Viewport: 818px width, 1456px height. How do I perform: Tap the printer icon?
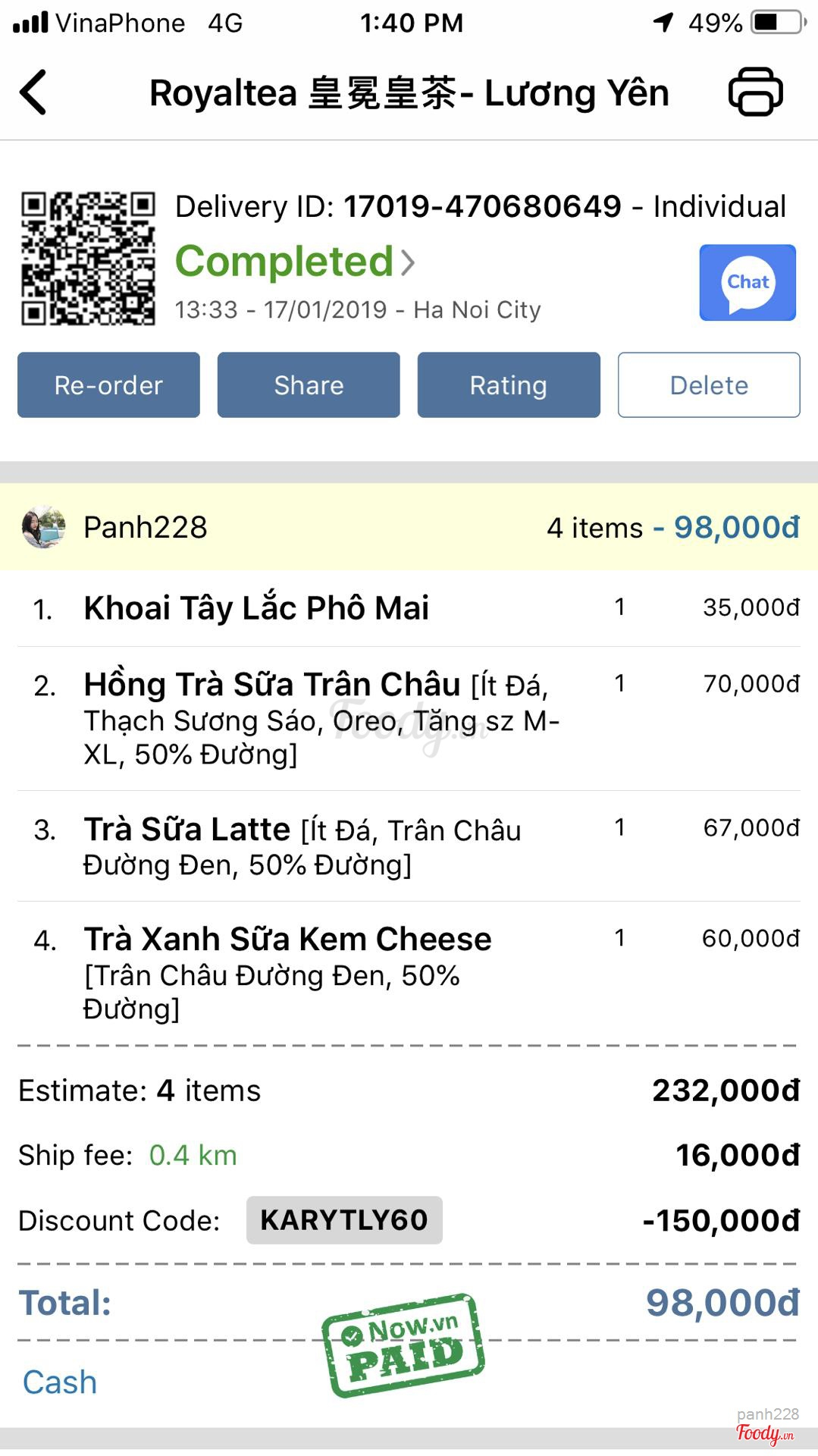click(x=755, y=92)
